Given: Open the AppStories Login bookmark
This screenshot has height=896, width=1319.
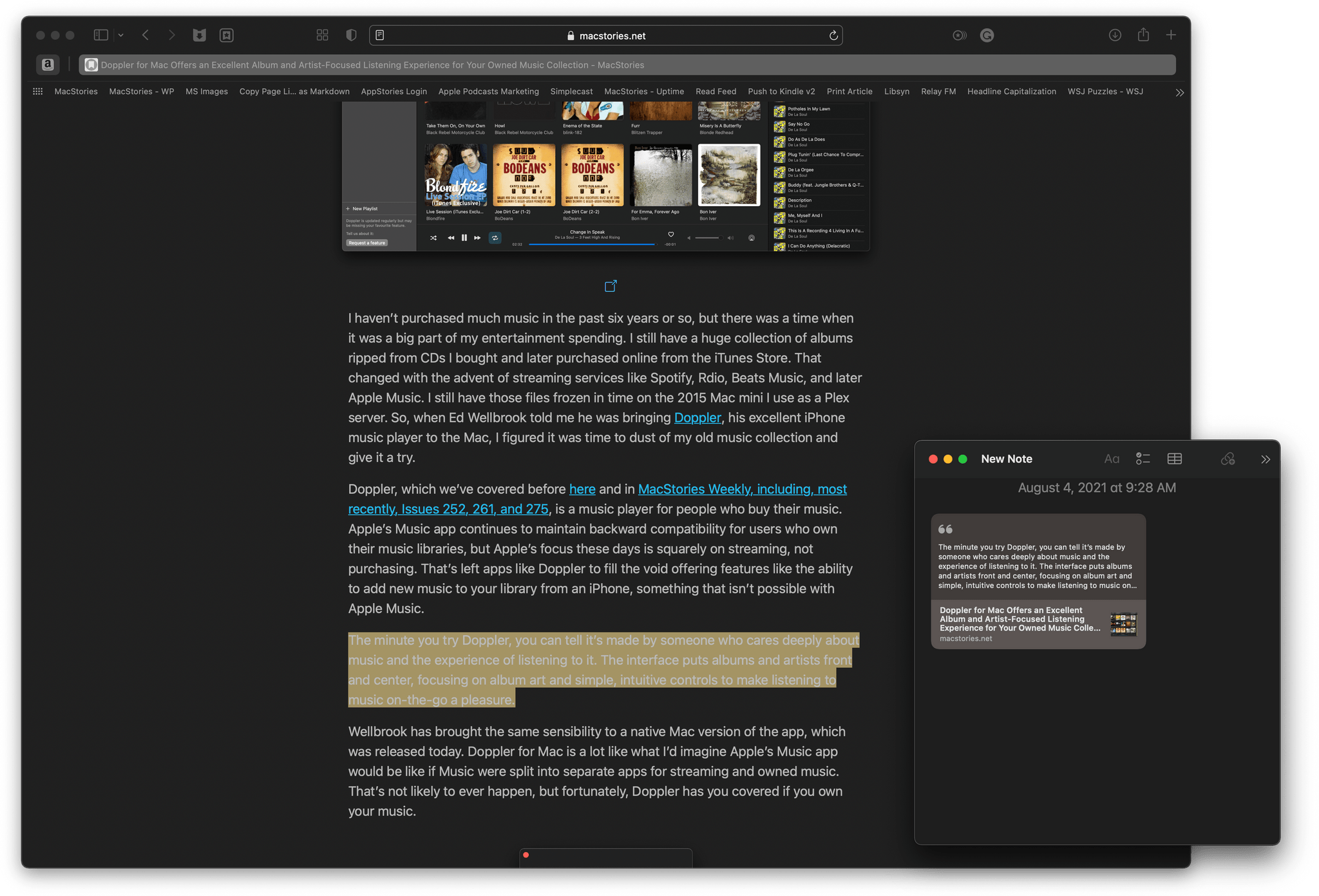Looking at the screenshot, I should pos(394,91).
